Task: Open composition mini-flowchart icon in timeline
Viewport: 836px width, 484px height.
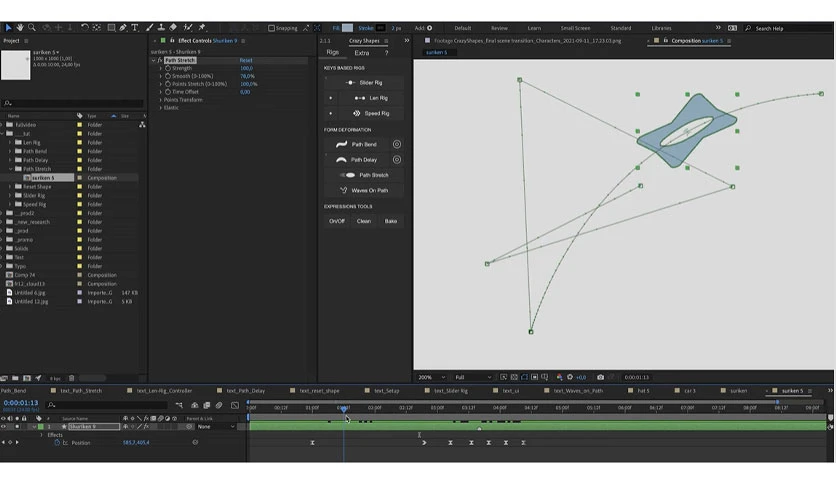Action: pos(179,406)
